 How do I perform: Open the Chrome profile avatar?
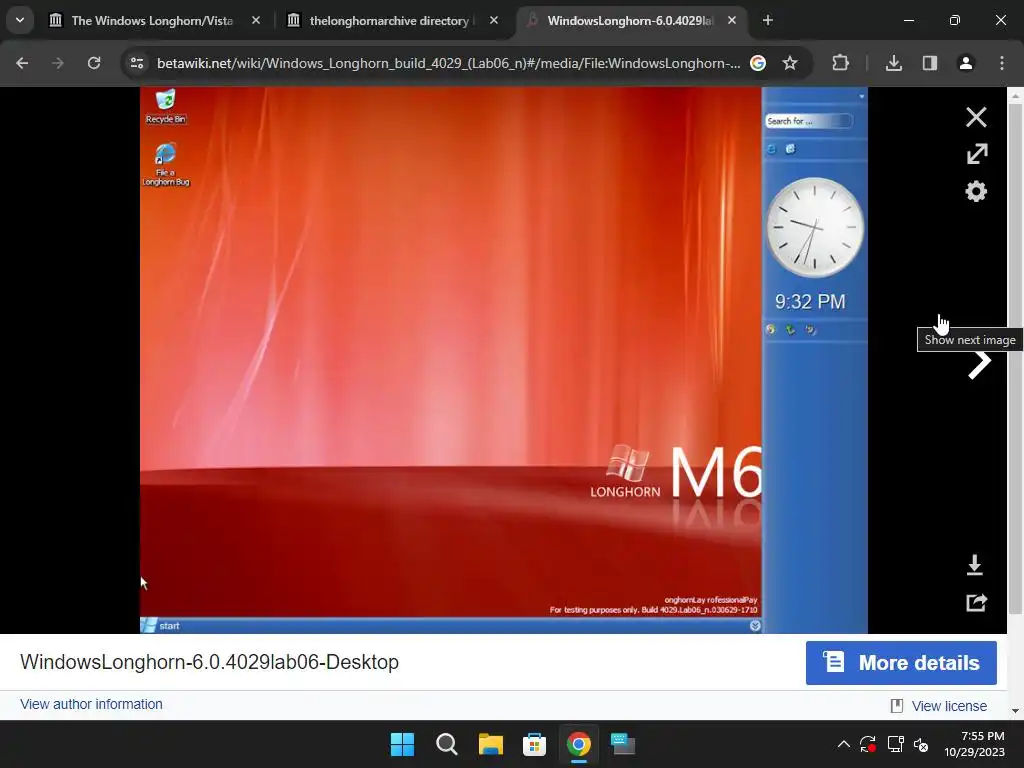point(966,63)
